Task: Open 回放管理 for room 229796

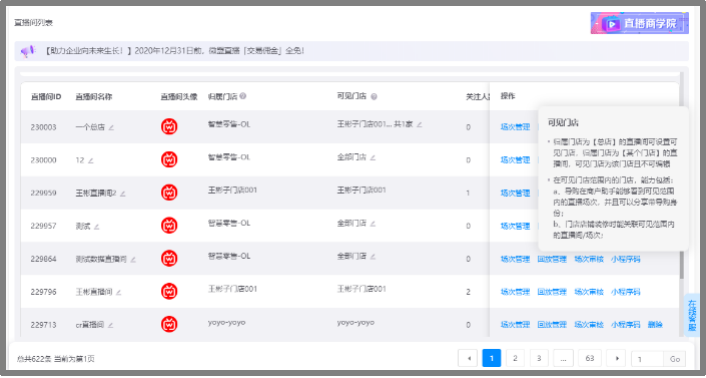Action: point(552,292)
